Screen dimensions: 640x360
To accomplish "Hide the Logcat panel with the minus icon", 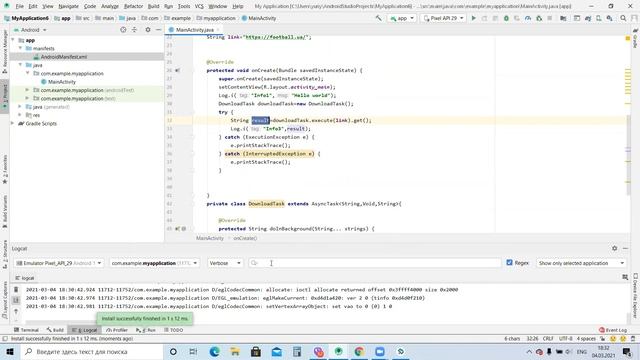I will [x=625, y=248].
